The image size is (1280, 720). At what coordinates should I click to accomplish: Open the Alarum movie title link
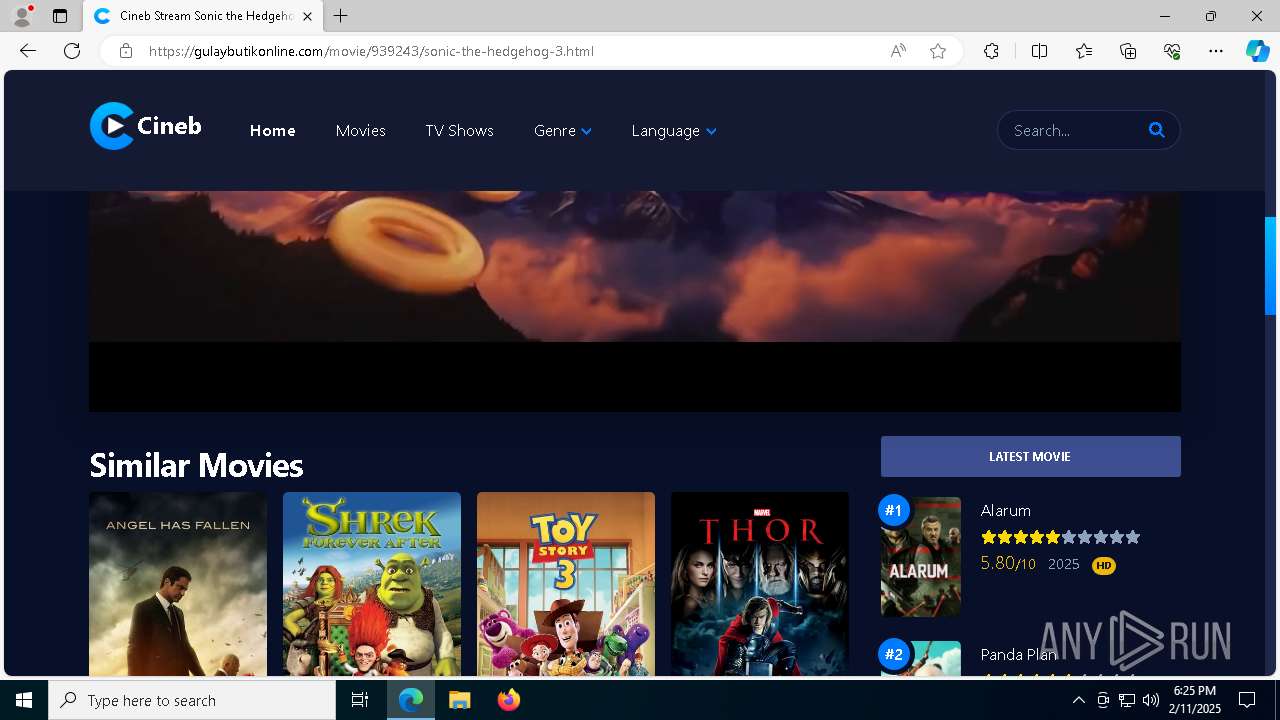pos(1006,511)
